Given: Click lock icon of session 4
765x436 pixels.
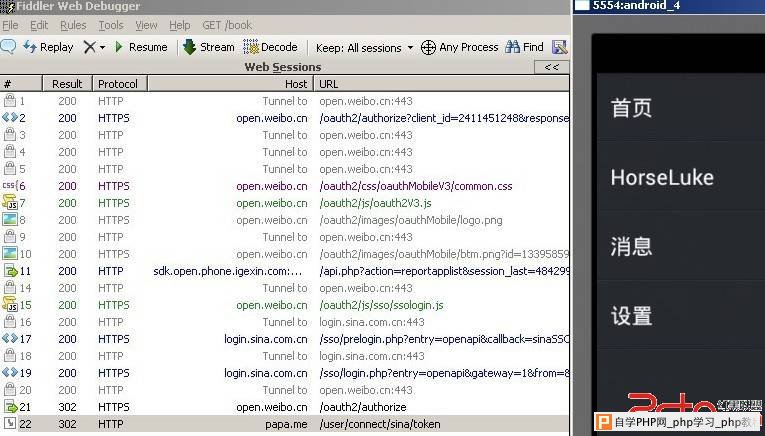Looking at the screenshot, I should pos(9,152).
